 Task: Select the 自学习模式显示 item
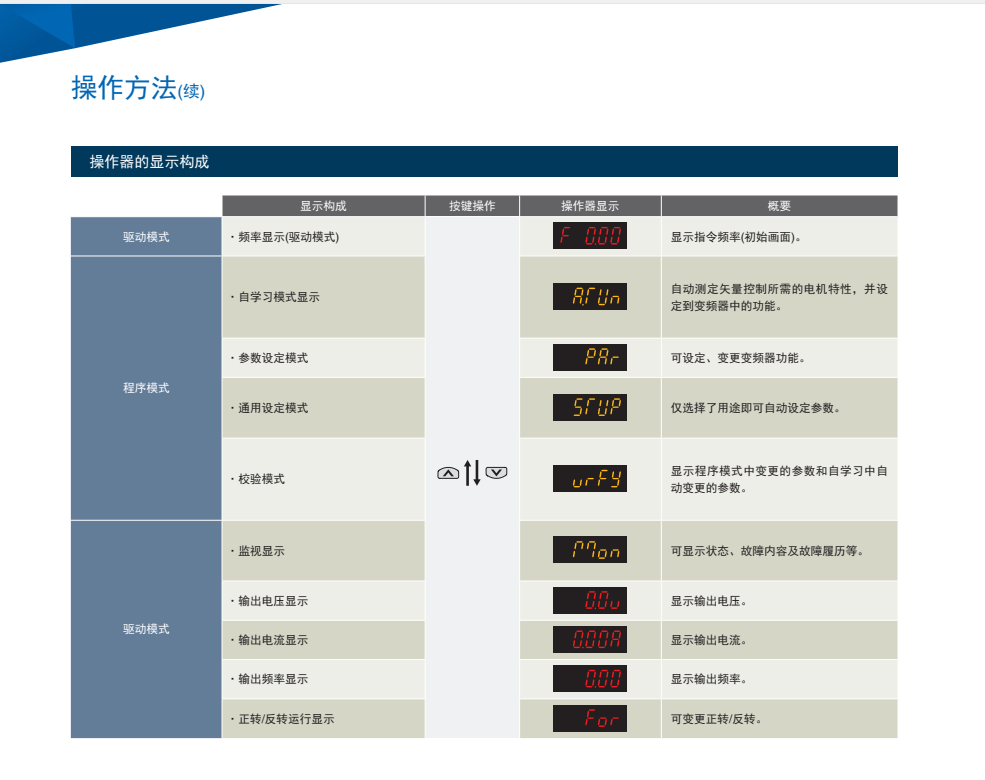click(279, 298)
